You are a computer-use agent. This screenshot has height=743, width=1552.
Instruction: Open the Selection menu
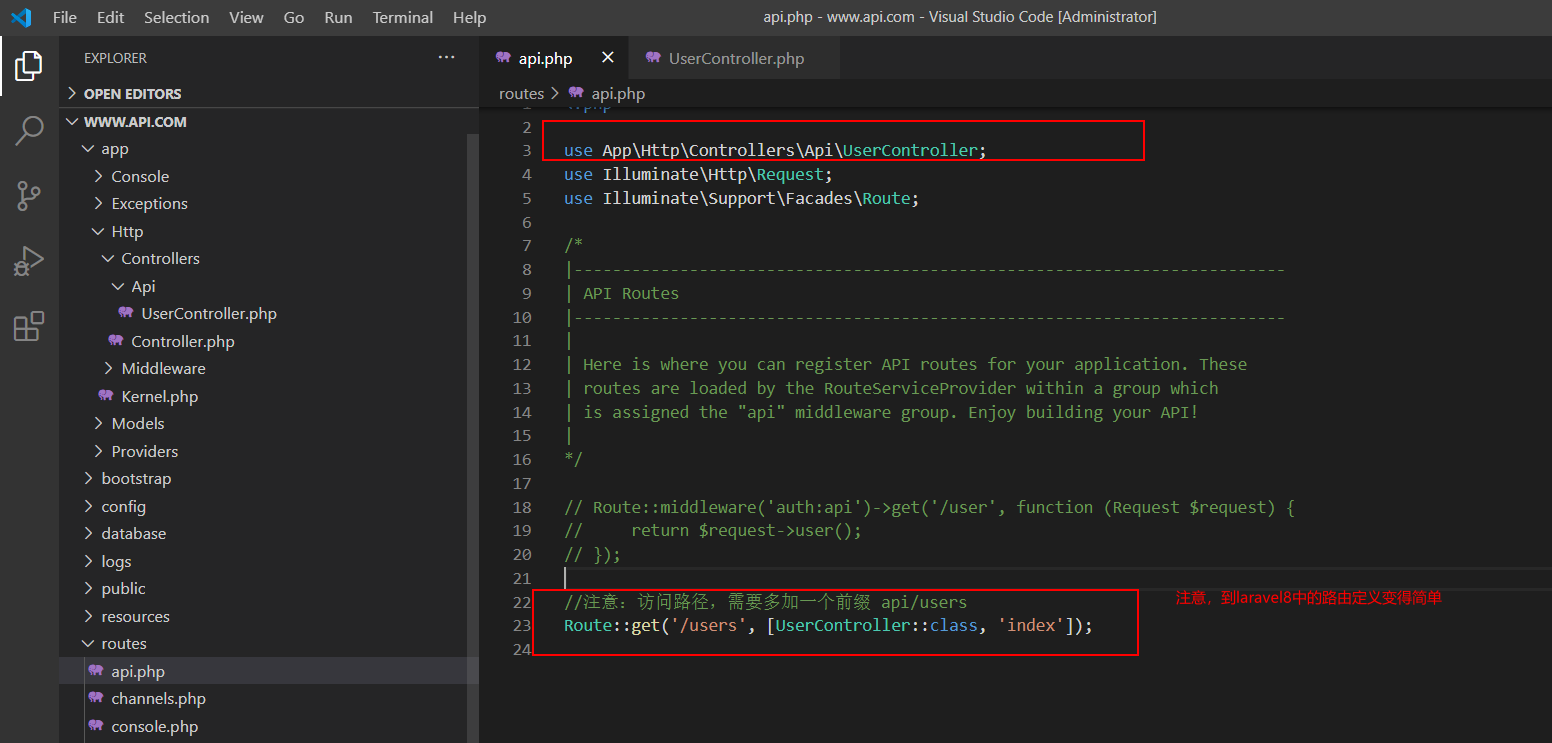pos(177,17)
